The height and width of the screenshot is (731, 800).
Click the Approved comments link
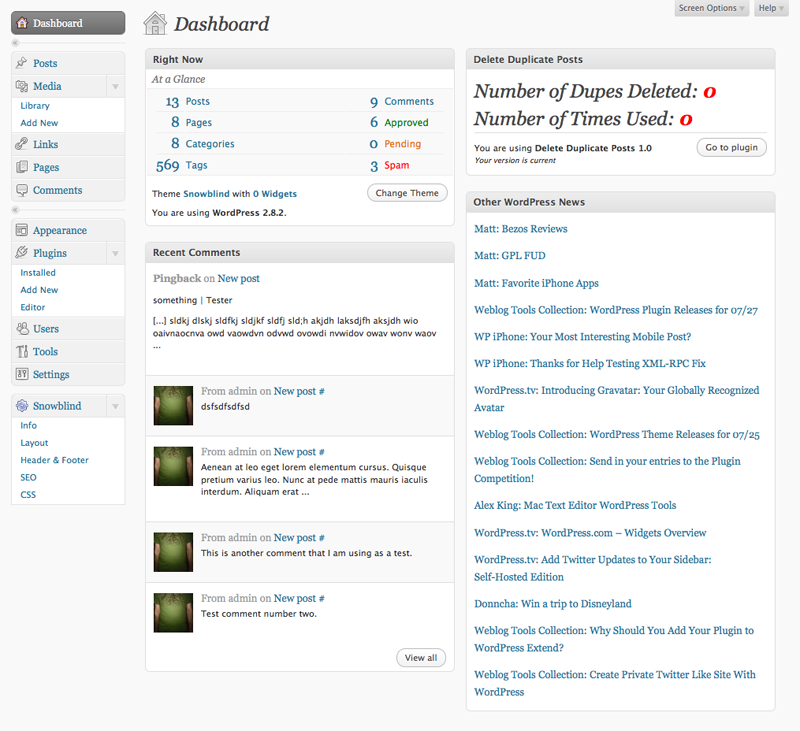coord(406,122)
